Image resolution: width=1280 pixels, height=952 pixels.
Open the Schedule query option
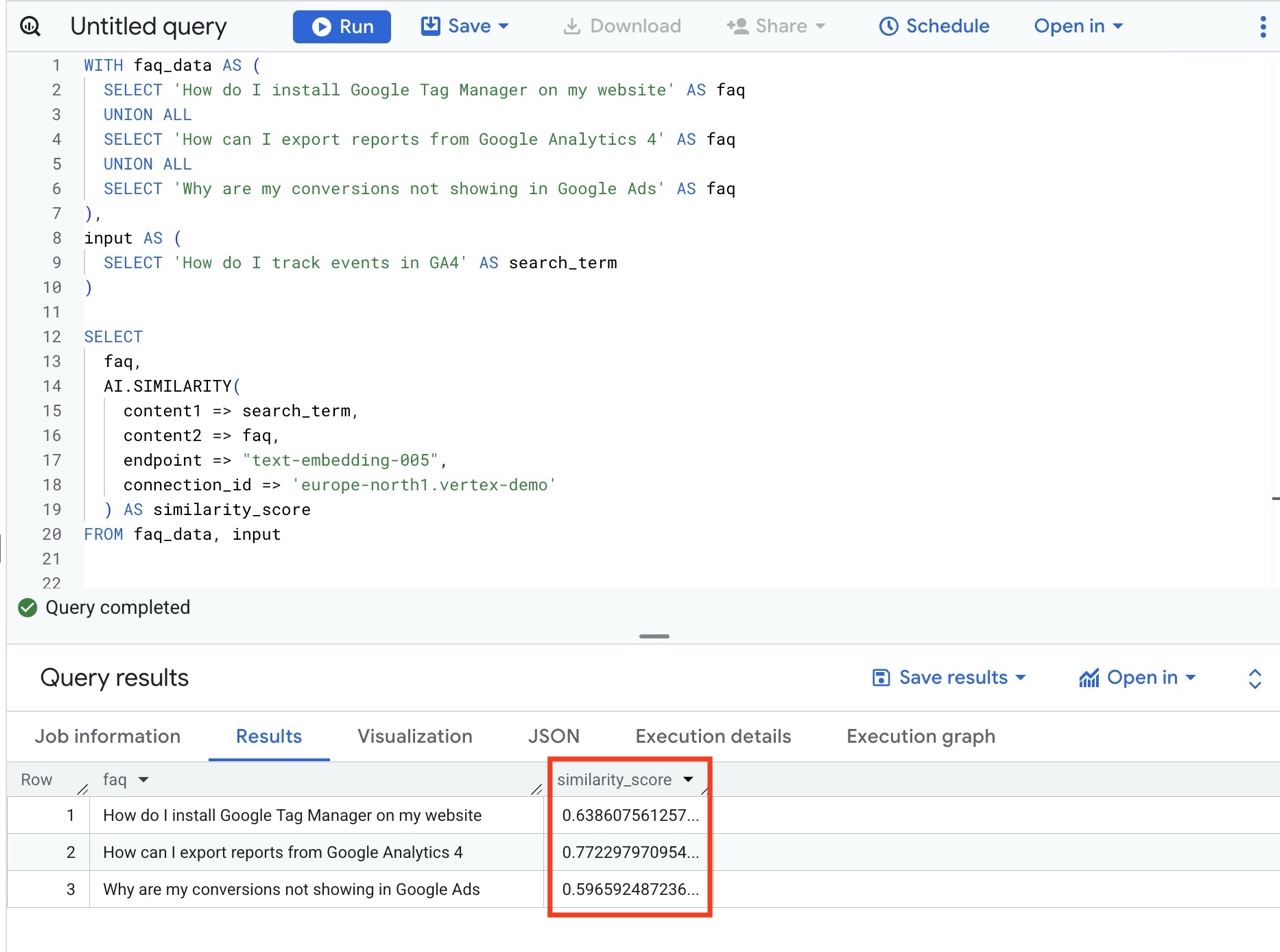coord(934,26)
